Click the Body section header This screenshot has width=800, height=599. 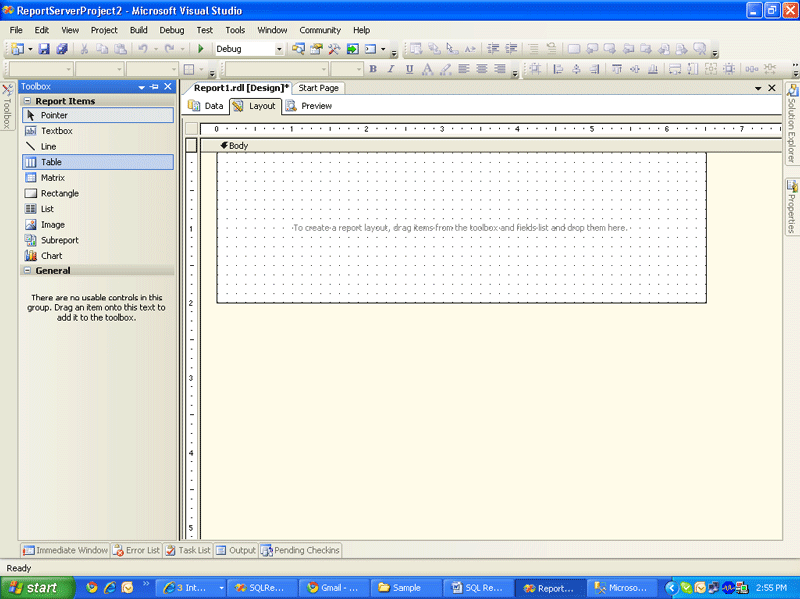492,146
